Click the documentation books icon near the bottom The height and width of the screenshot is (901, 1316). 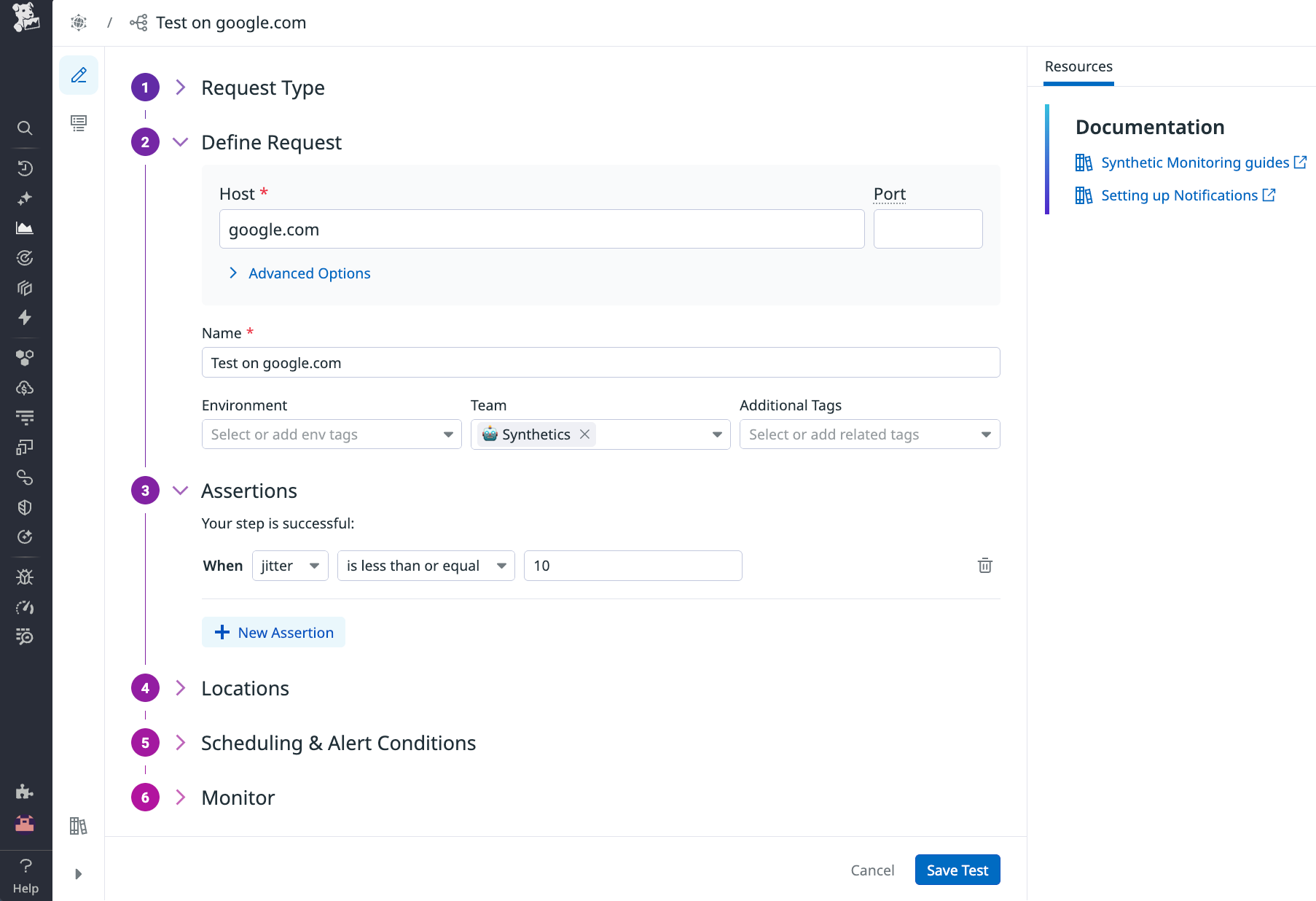pos(78,826)
